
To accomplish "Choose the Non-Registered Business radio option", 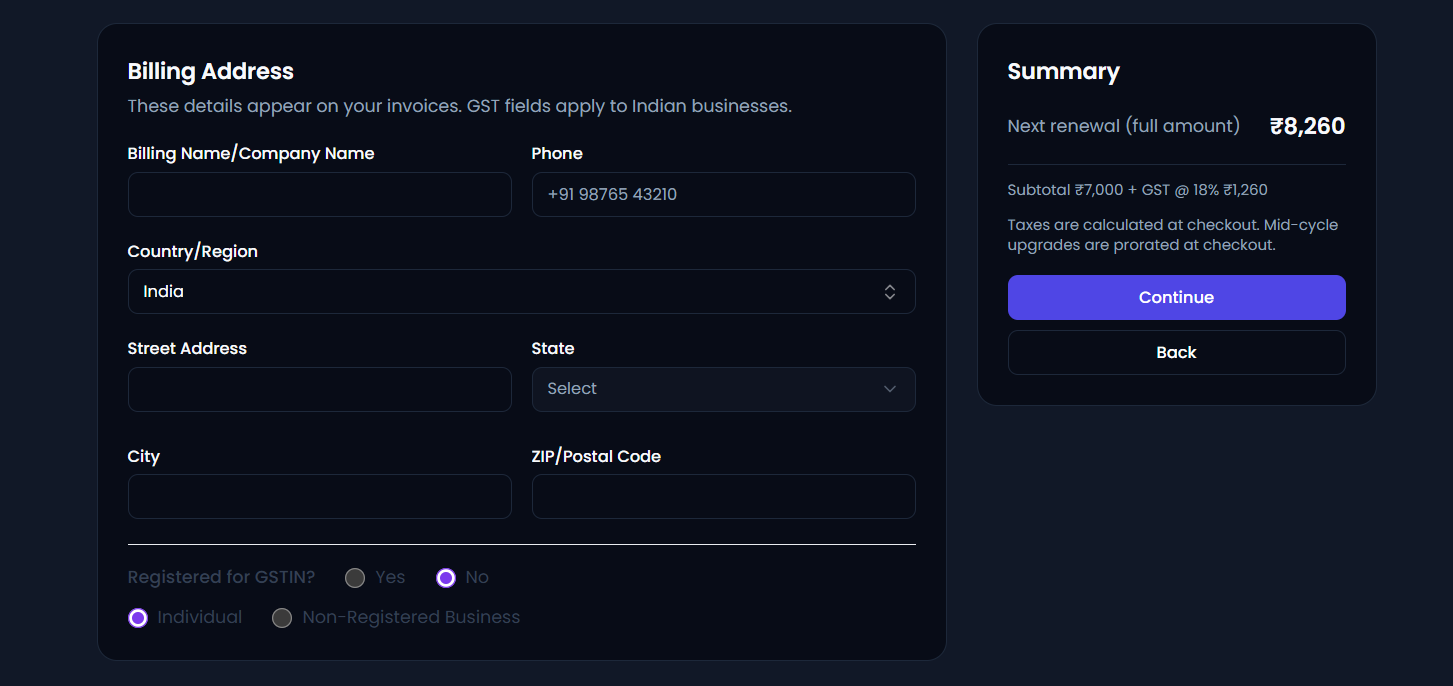I will (282, 617).
